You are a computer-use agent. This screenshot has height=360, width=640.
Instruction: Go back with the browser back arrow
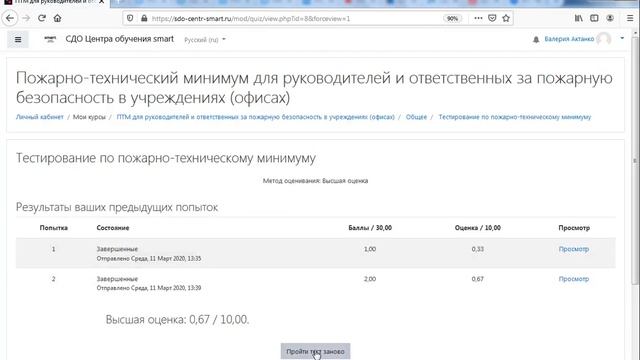click(x=10, y=18)
